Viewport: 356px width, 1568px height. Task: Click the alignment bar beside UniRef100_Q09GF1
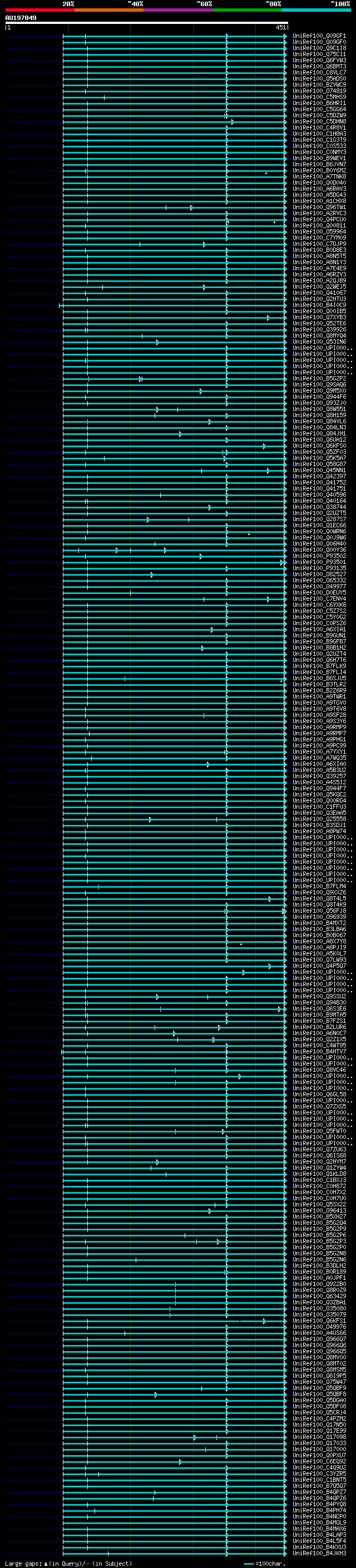174,36
